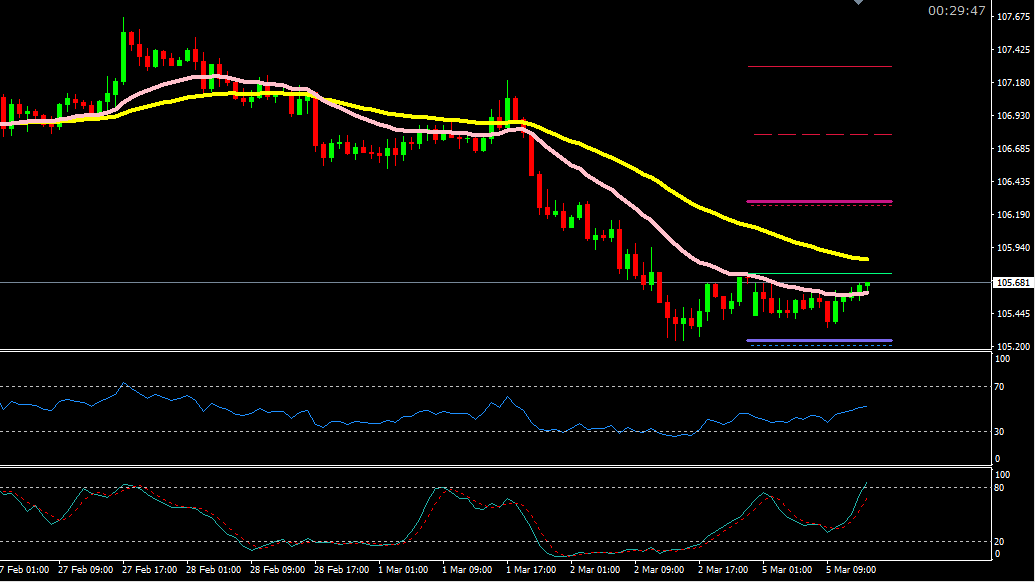The height and width of the screenshot is (582, 1036).
Task: Click the 1 Mar 09:00 time label
Action: pyautogui.click(x=467, y=569)
